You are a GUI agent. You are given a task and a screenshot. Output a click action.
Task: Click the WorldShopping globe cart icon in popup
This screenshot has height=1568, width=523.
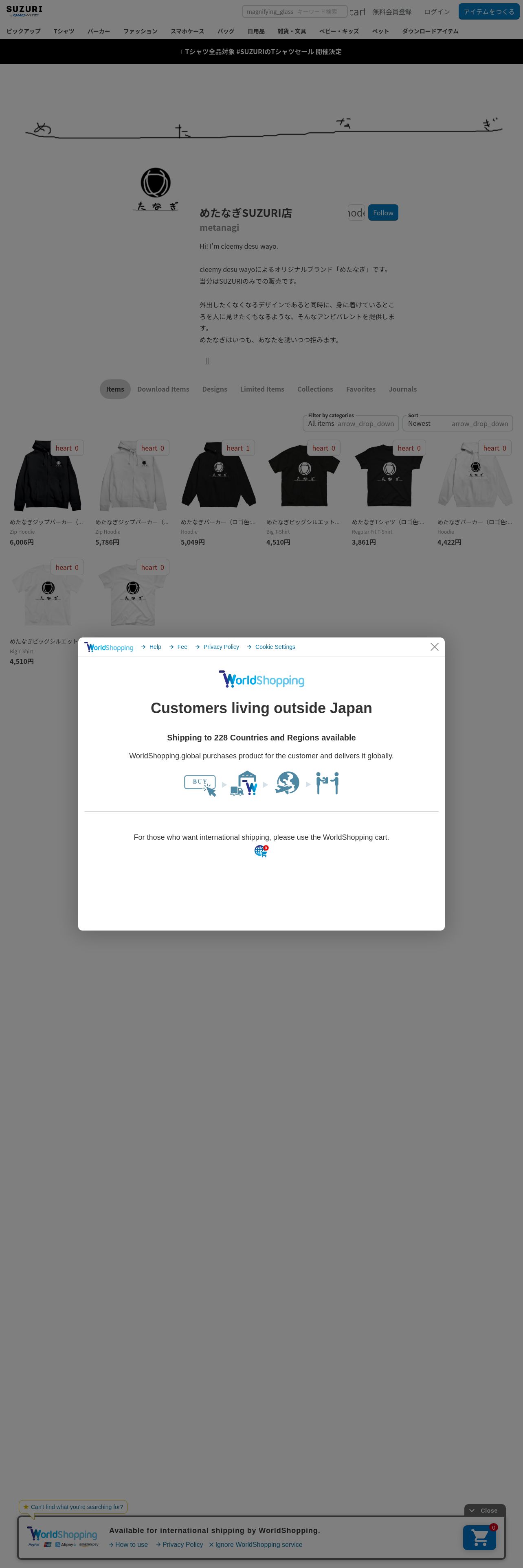pyautogui.click(x=261, y=851)
